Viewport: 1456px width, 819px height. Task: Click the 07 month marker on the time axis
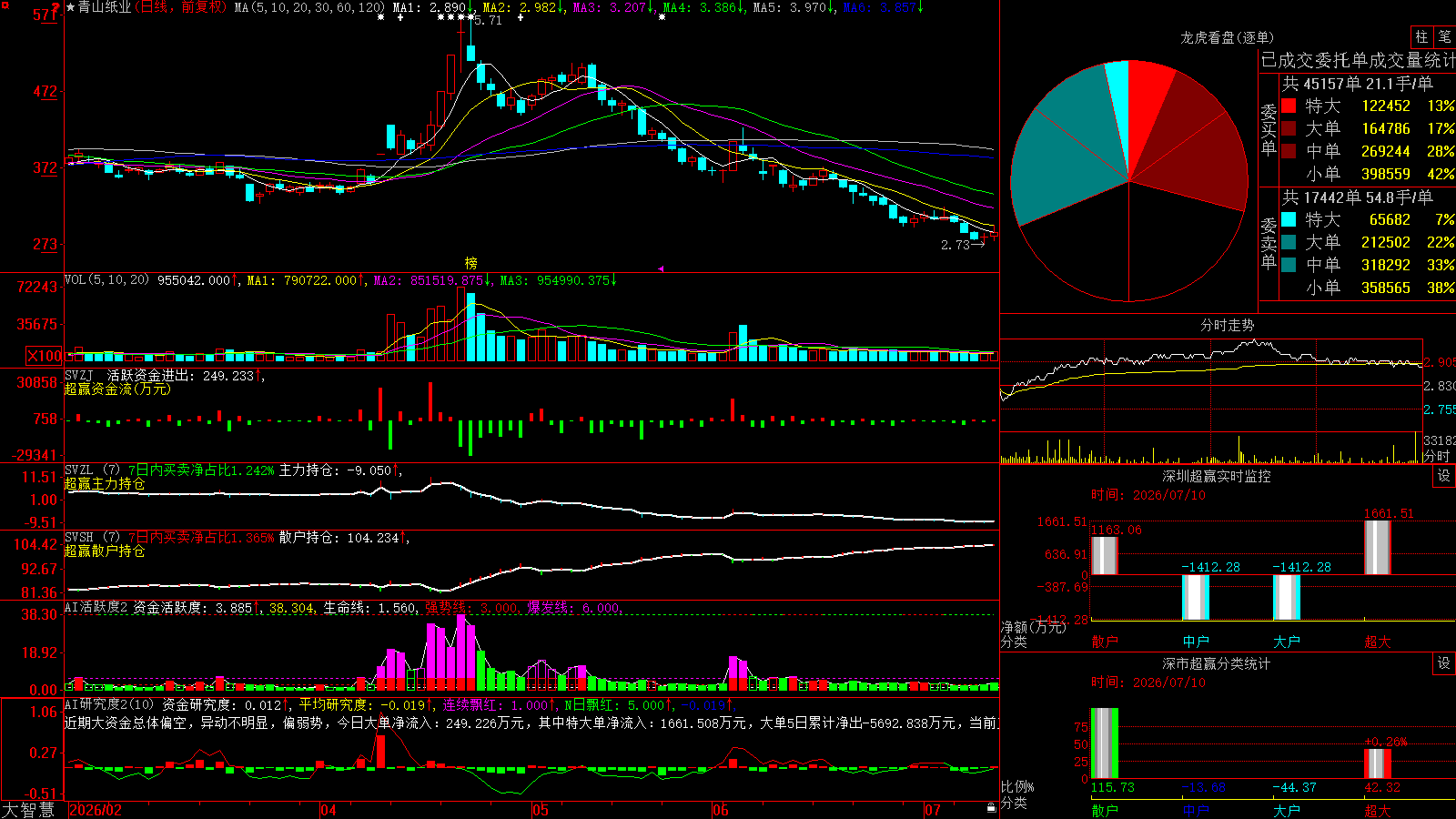(x=933, y=810)
